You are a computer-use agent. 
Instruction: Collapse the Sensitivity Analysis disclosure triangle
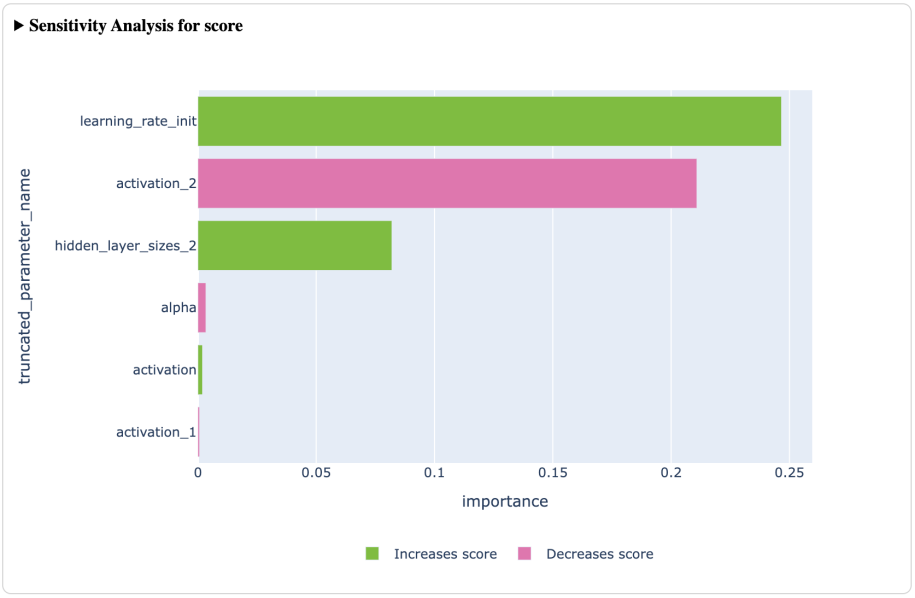(x=19, y=26)
